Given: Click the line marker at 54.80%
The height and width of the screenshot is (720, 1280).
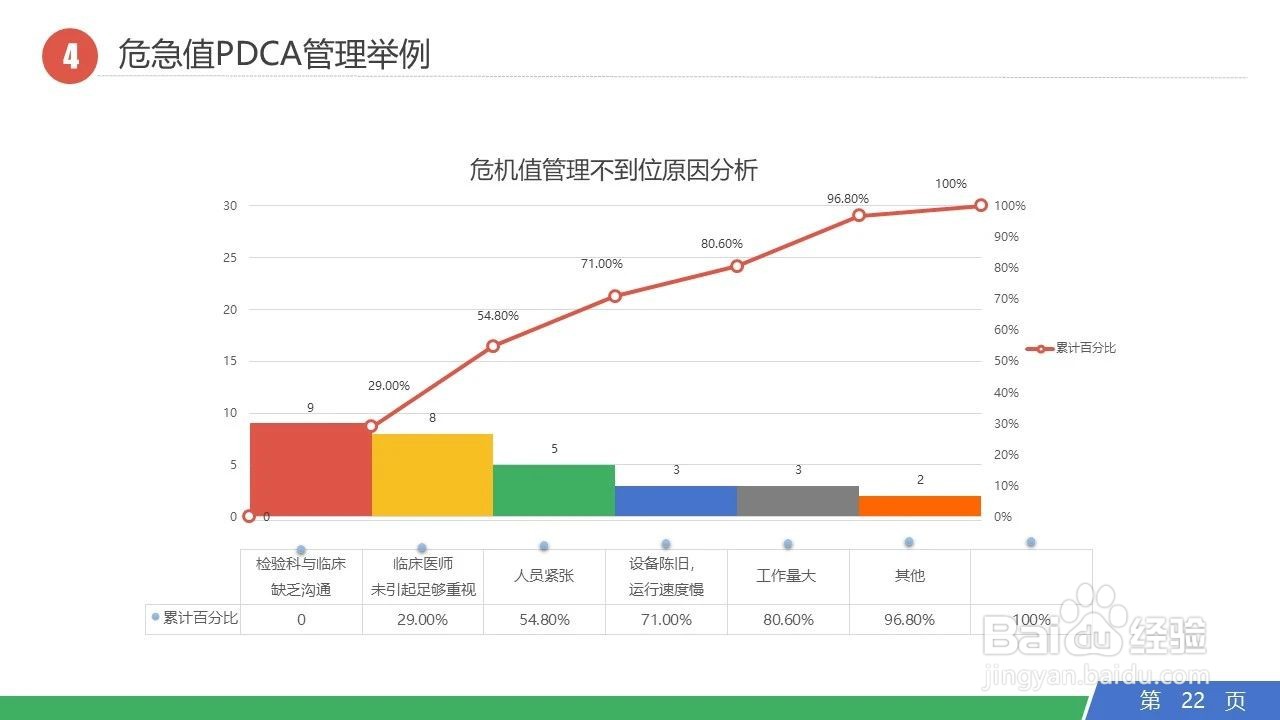Looking at the screenshot, I should coord(492,346).
